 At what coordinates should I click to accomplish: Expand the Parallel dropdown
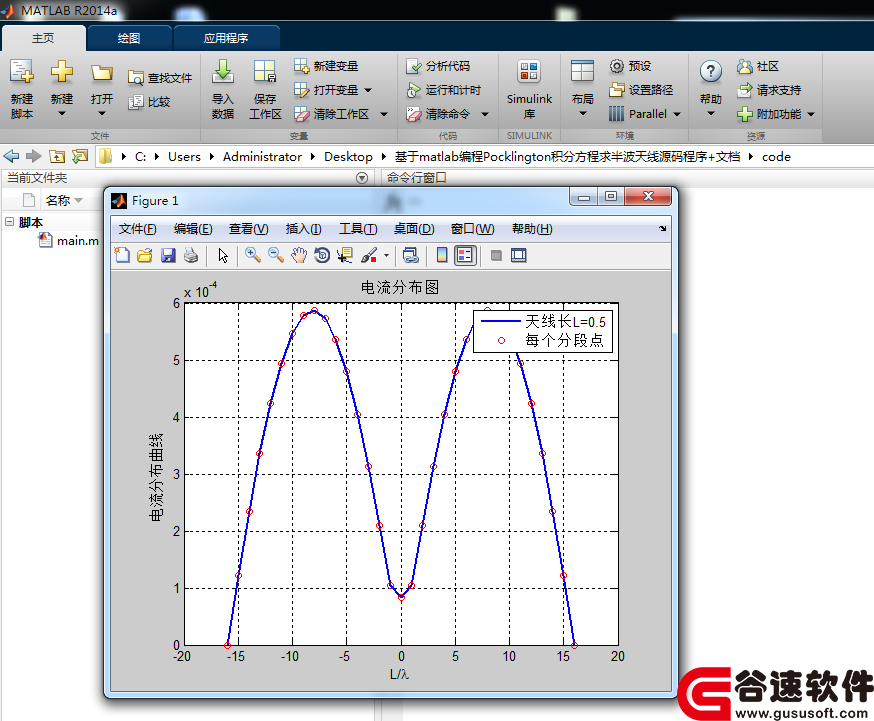(x=677, y=114)
